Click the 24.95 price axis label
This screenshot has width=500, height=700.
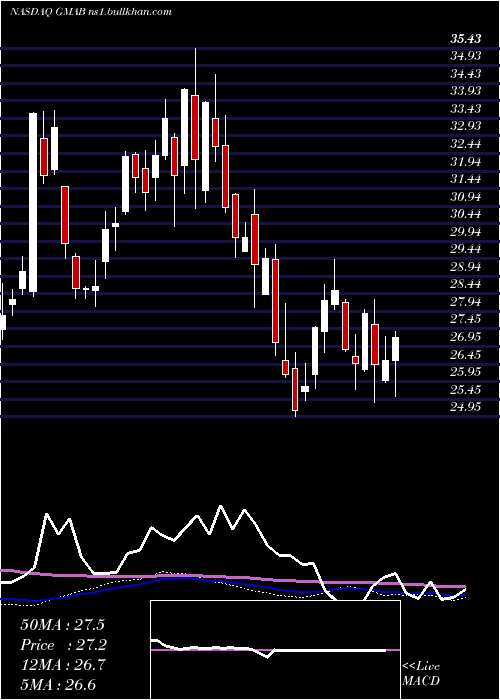coord(466,408)
